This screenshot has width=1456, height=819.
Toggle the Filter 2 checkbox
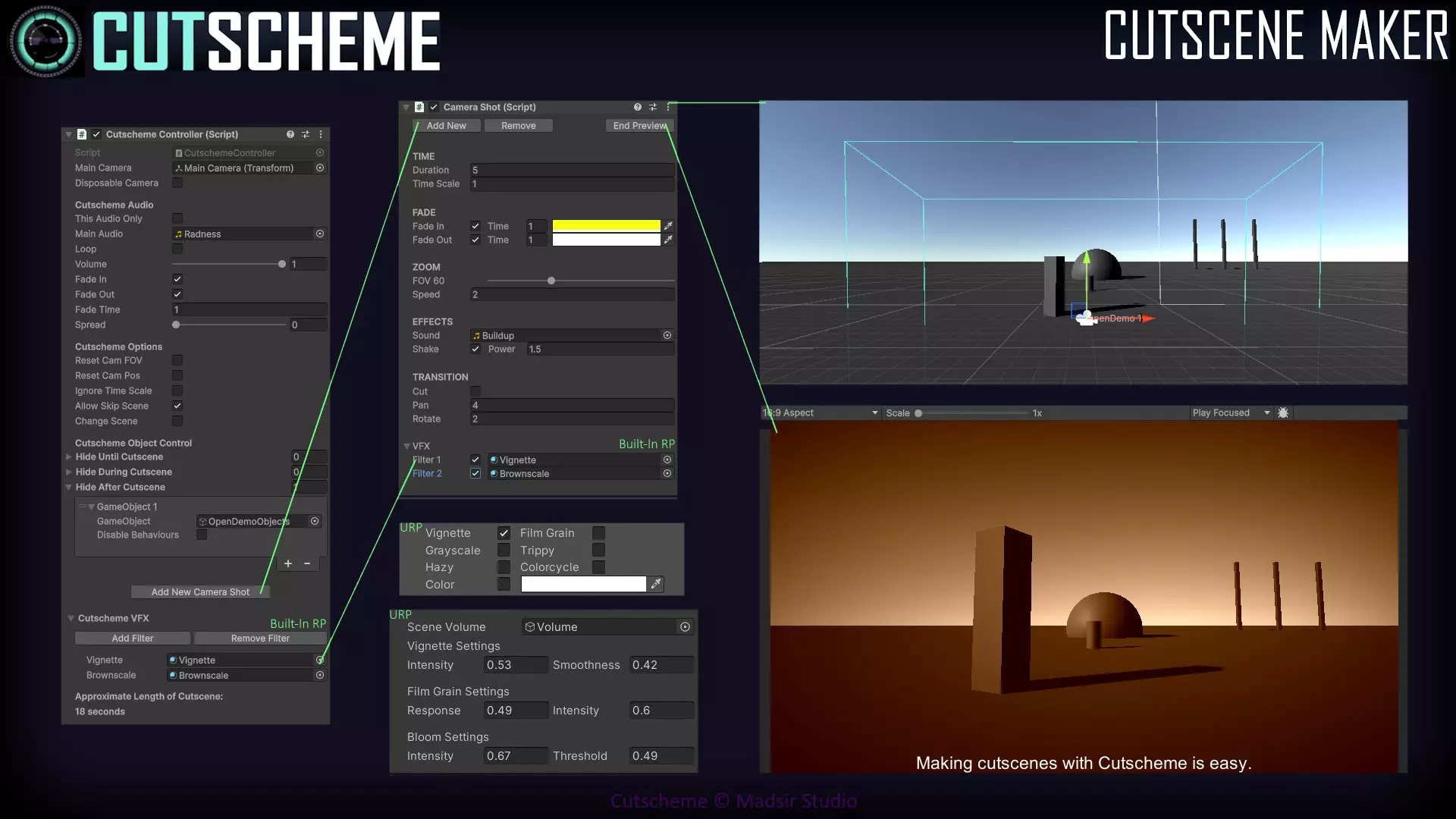pyautogui.click(x=475, y=473)
